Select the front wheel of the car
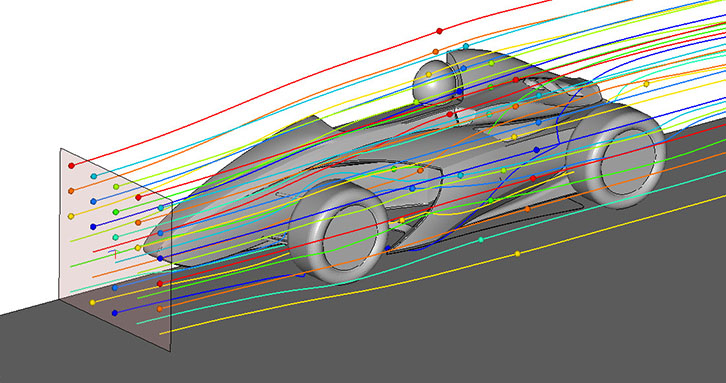 [338, 232]
